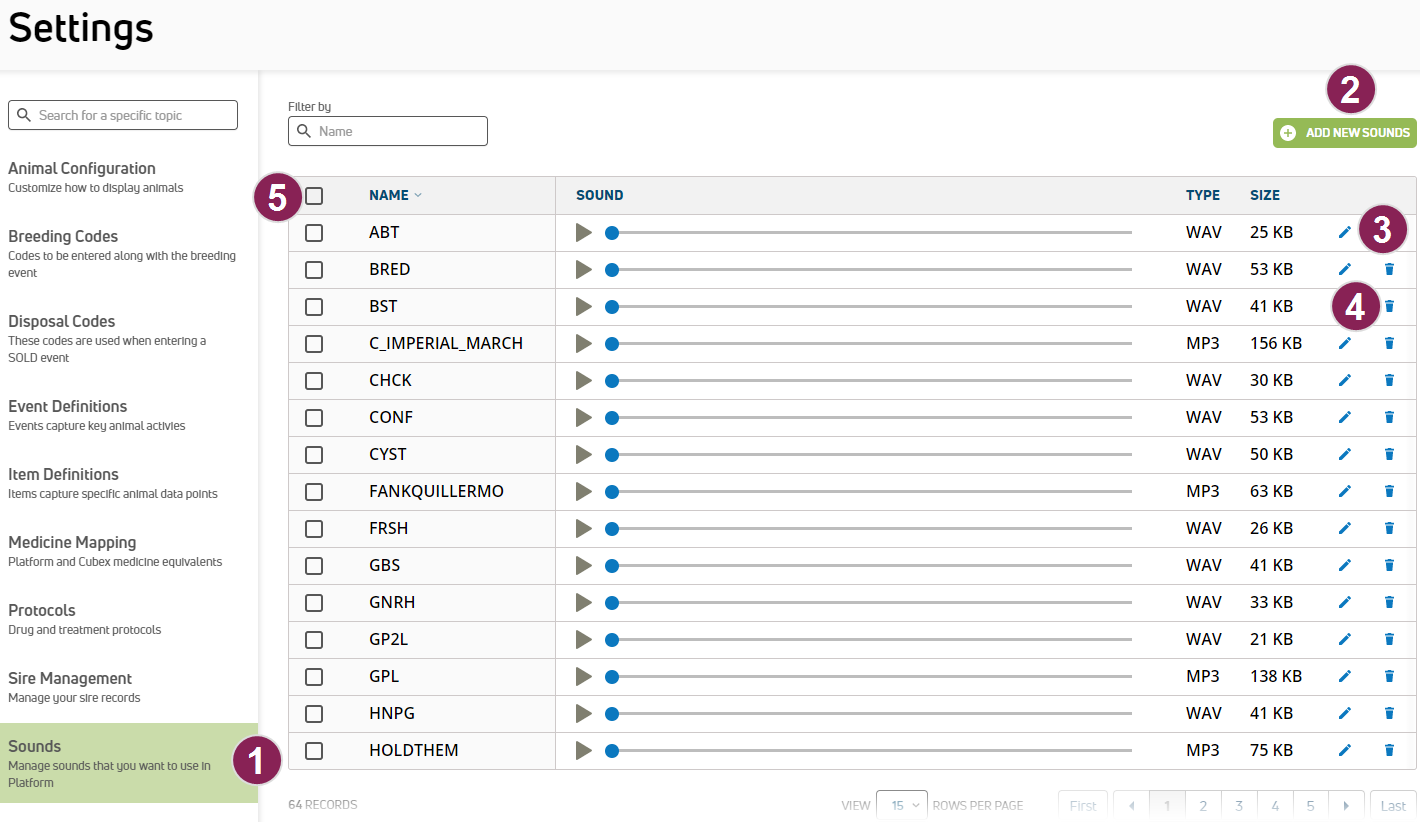Edit the FANKQUILLERMO sound entry
The height and width of the screenshot is (822, 1420).
click(1345, 491)
